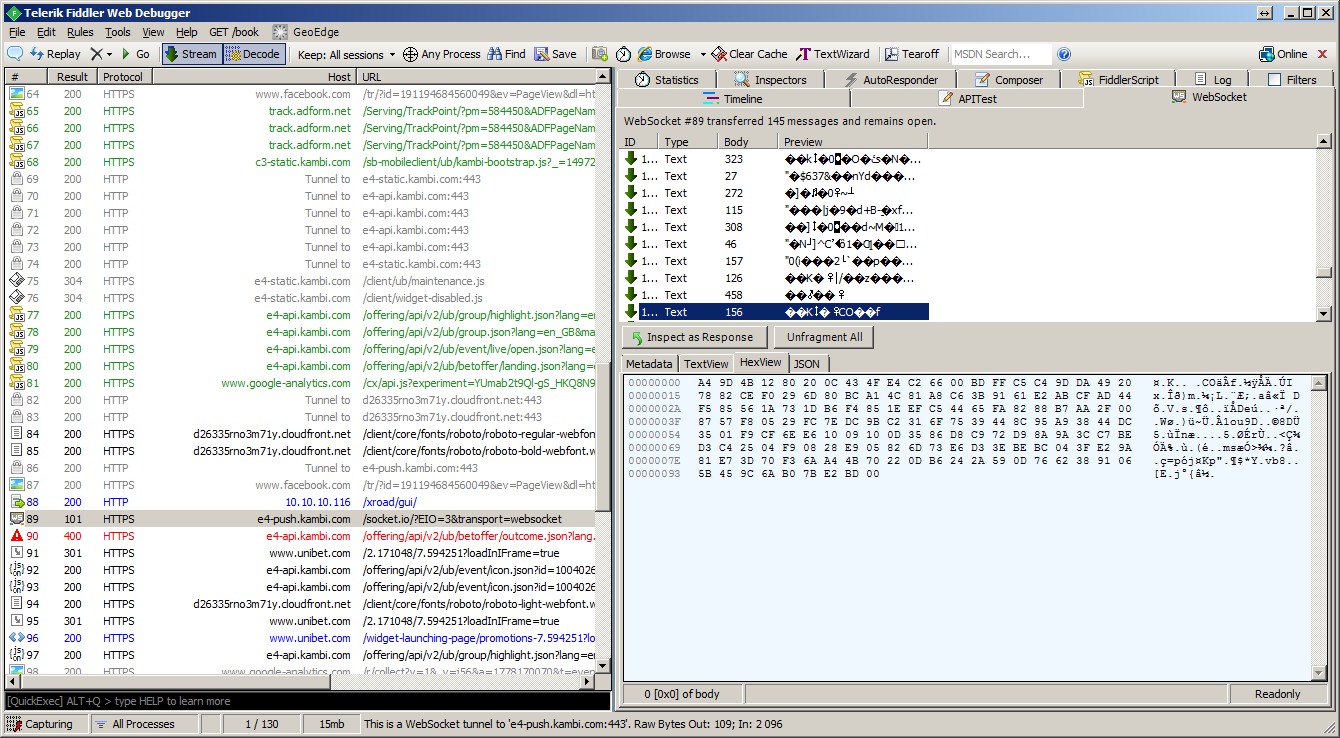Toggle Decode mode

click(253, 54)
